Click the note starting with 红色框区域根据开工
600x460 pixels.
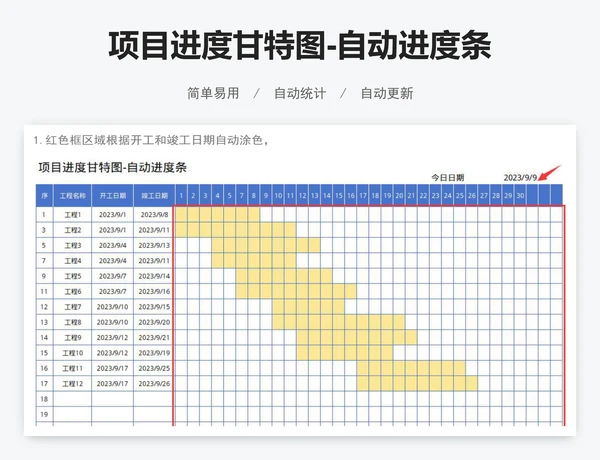tap(151, 140)
